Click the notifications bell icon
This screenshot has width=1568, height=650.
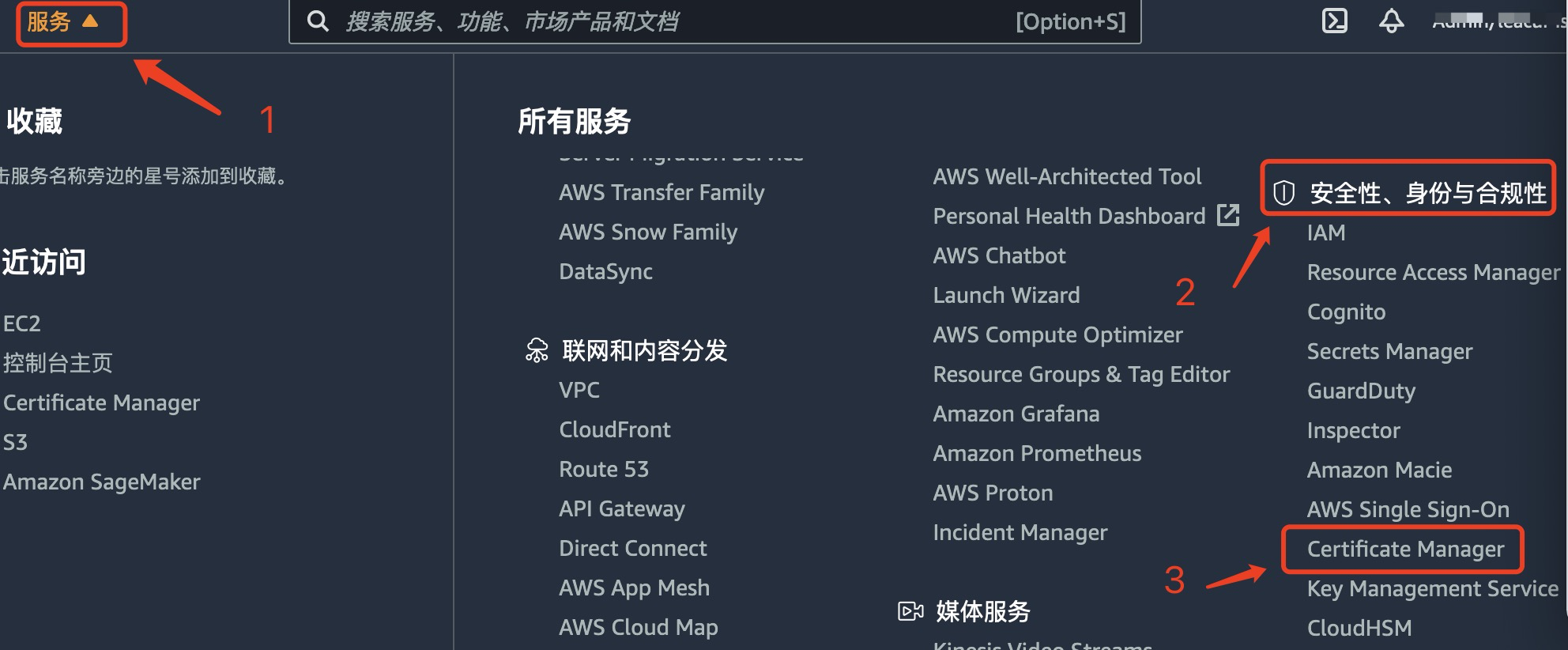tap(1392, 21)
